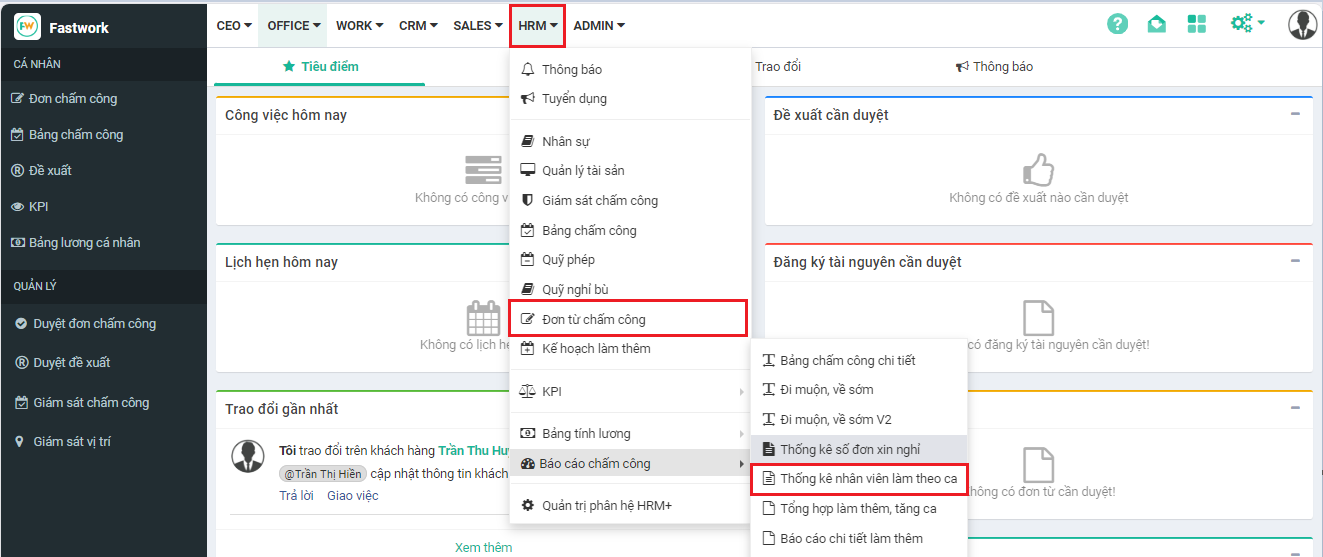Image resolution: width=1323 pixels, height=557 pixels.
Task: Choose Thống kê nhân viên làm theo ca
Action: click(x=867, y=479)
